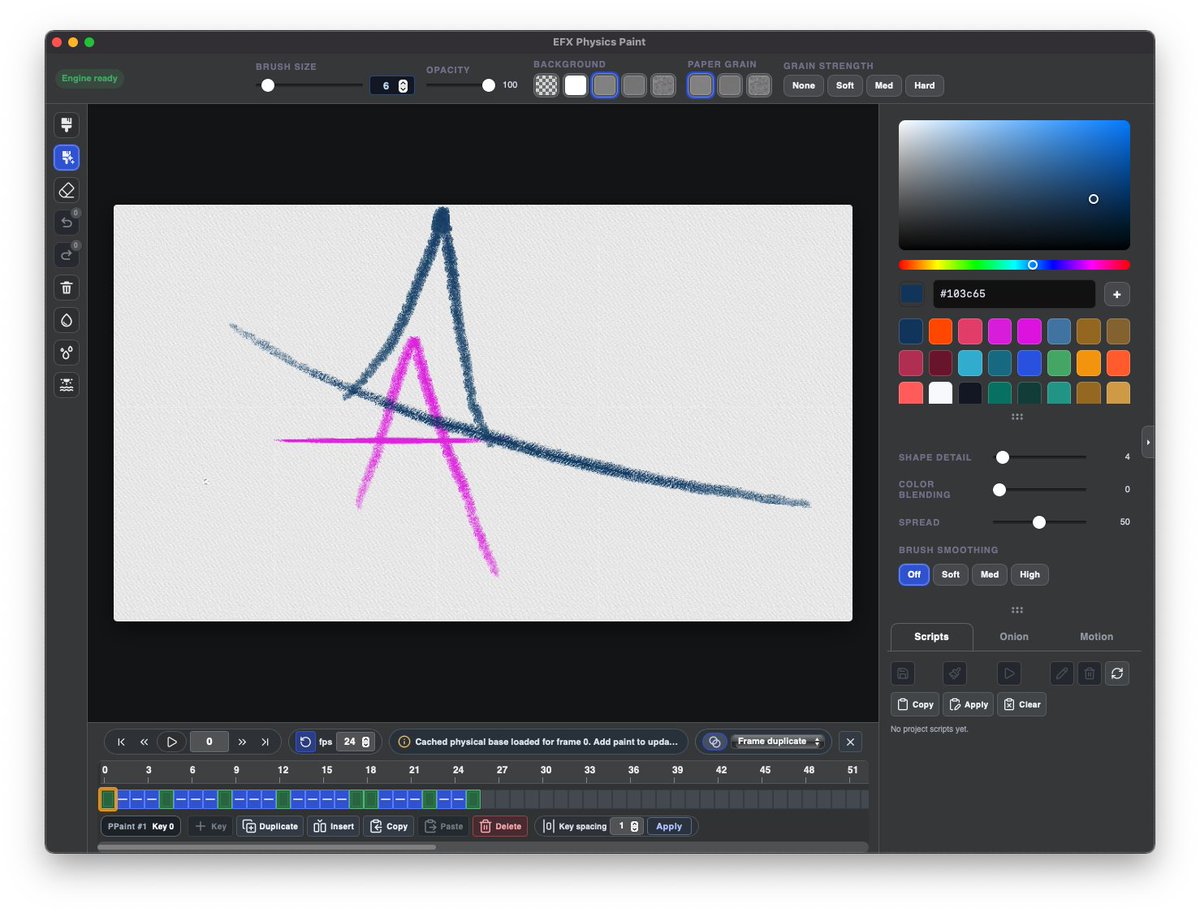1200x913 pixels.
Task: Select the highlighted gray background option
Action: coord(604,85)
